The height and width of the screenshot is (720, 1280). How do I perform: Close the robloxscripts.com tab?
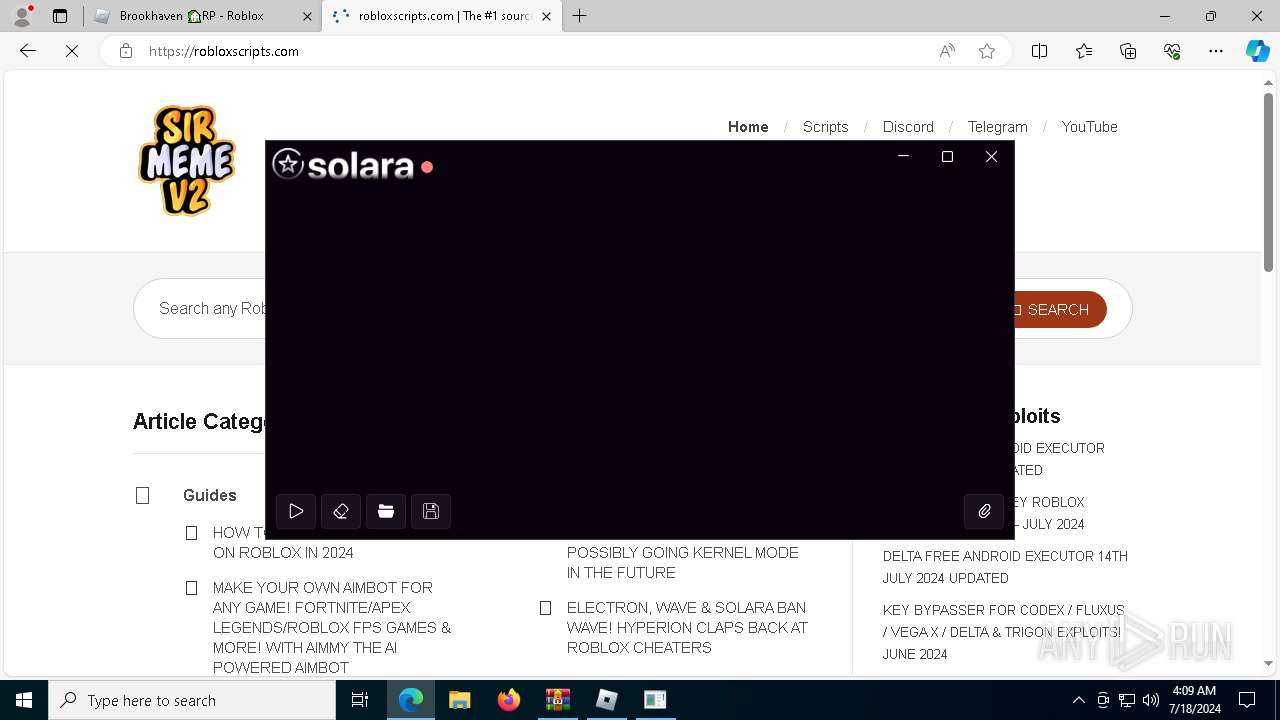pyautogui.click(x=547, y=16)
